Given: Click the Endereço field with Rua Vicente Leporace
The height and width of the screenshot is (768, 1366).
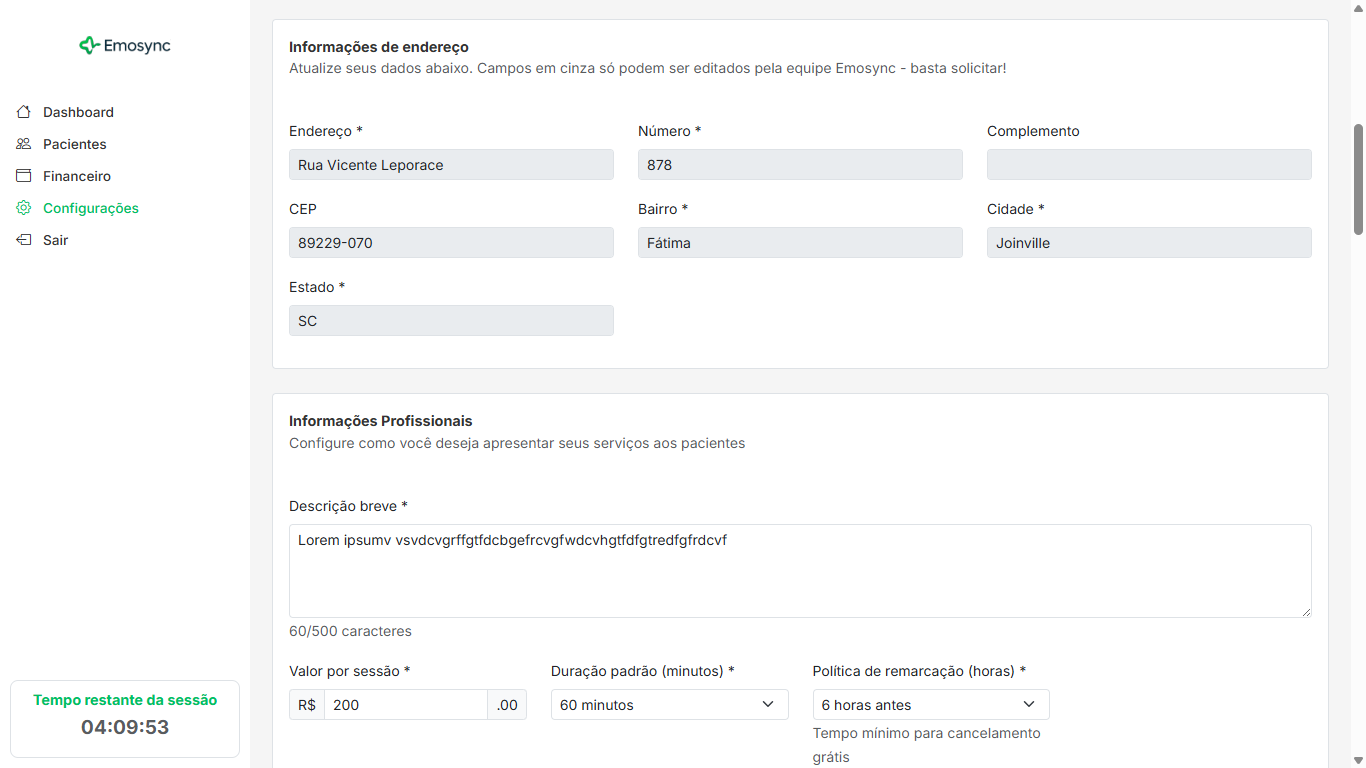Looking at the screenshot, I should pyautogui.click(x=451, y=165).
